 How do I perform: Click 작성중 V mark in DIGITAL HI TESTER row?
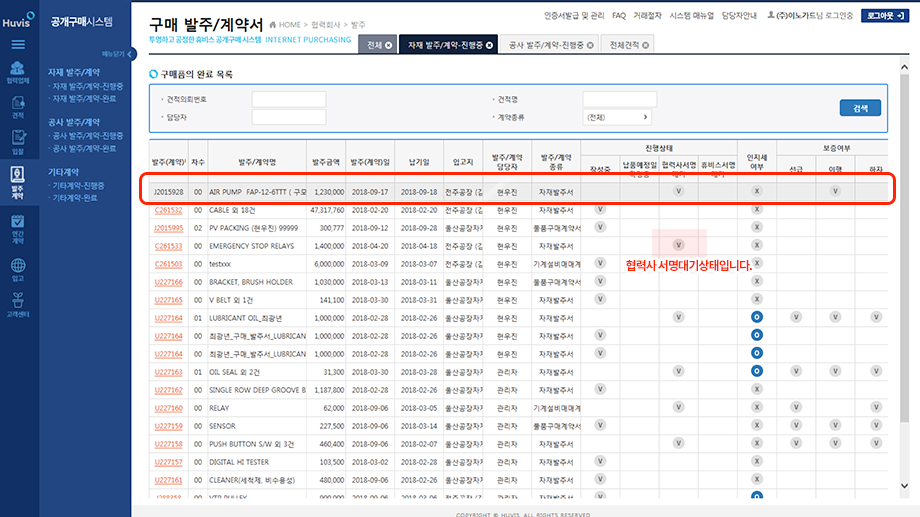pyautogui.click(x=600, y=461)
